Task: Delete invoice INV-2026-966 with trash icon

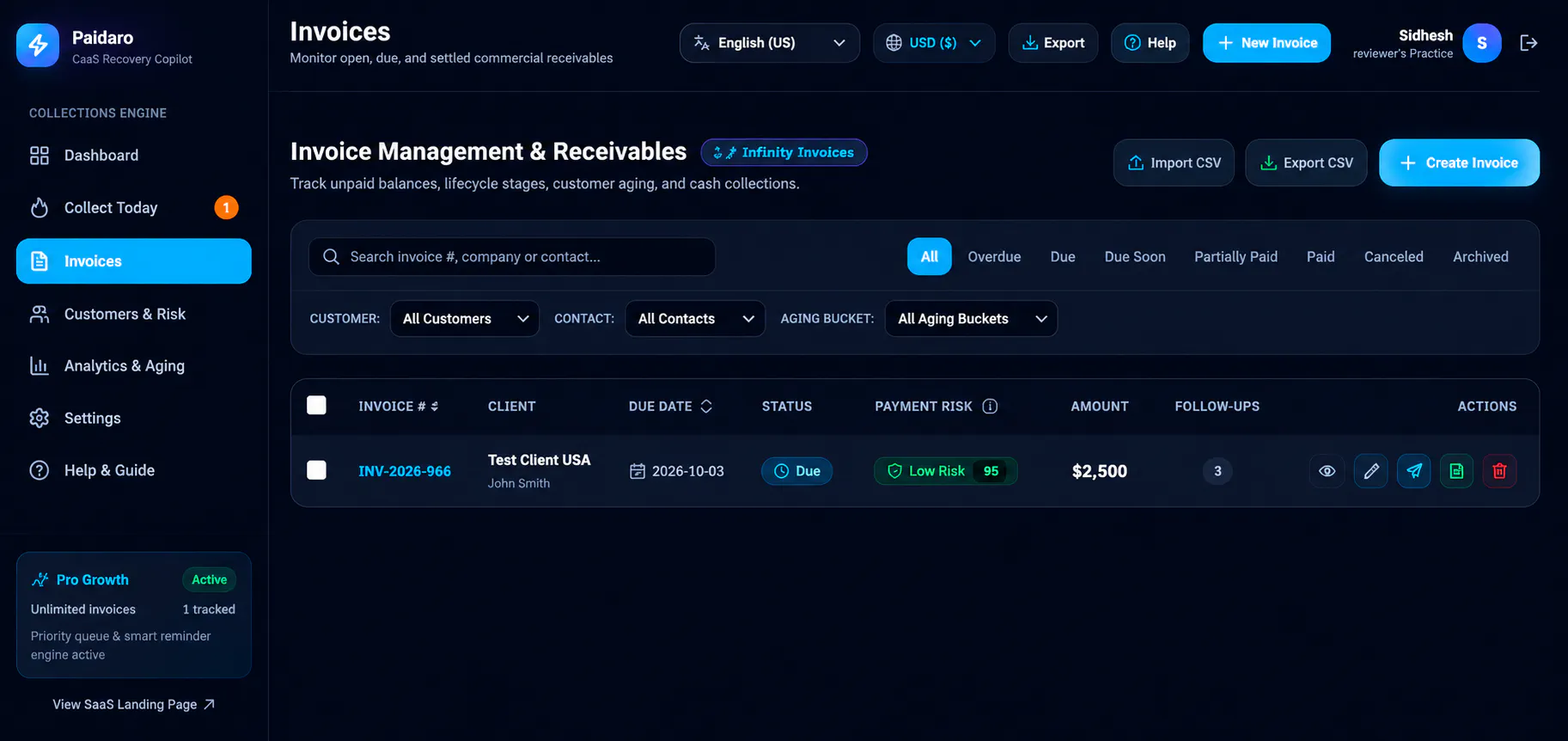Action: click(x=1500, y=471)
